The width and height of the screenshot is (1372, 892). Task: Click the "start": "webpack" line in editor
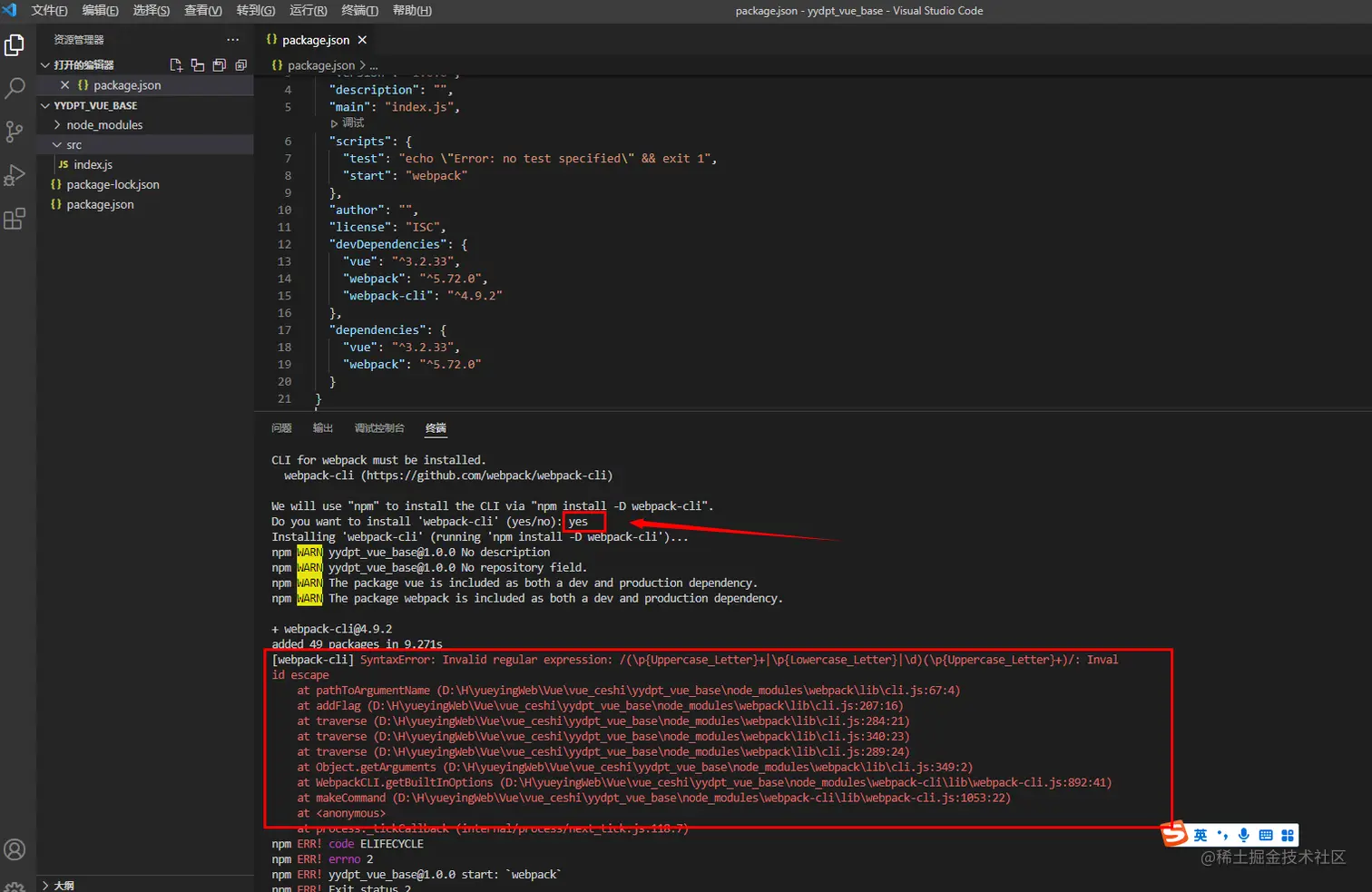coord(405,176)
